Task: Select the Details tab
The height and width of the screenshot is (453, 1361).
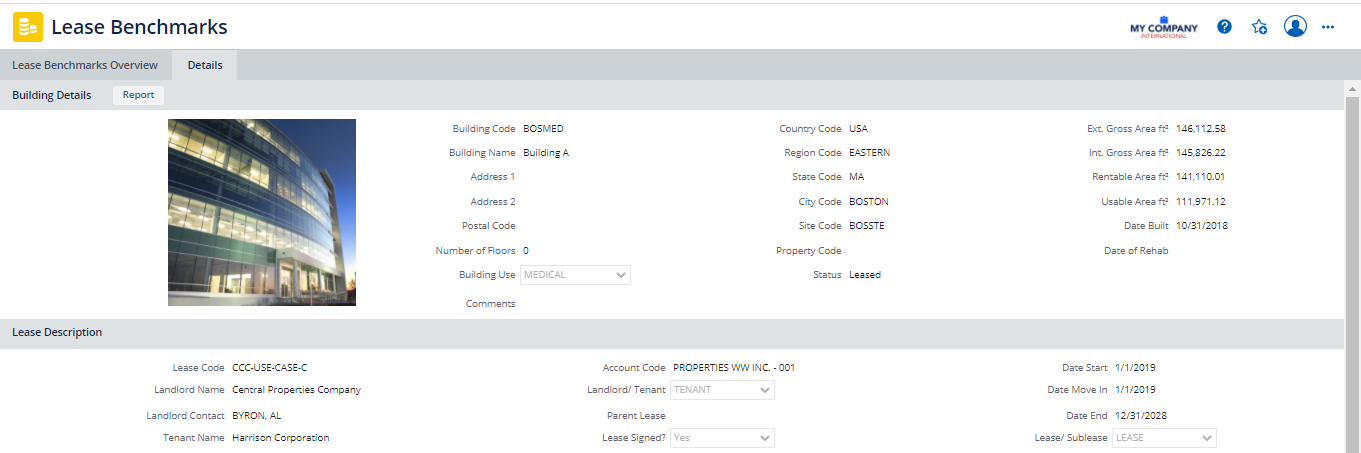Action: (205, 65)
